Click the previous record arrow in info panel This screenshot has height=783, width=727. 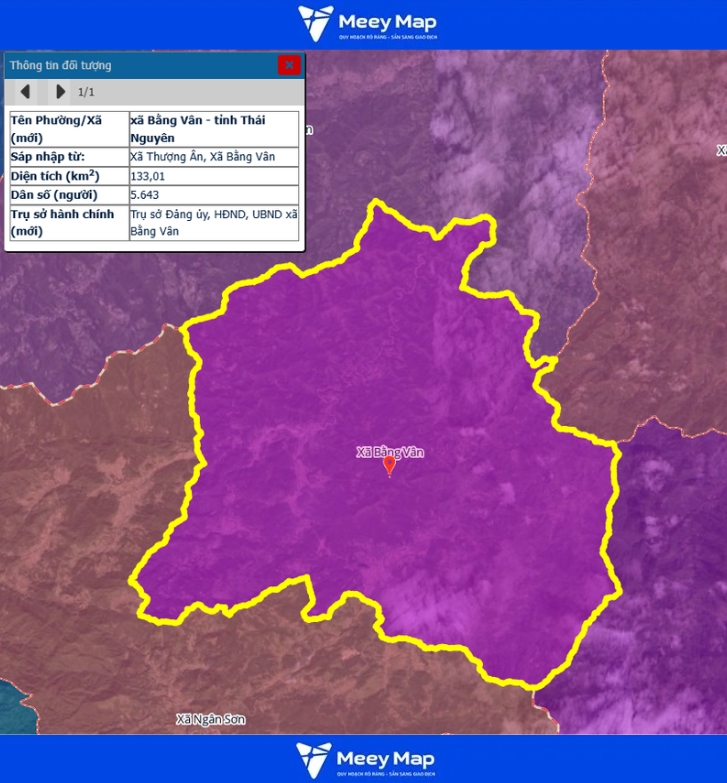(26, 92)
